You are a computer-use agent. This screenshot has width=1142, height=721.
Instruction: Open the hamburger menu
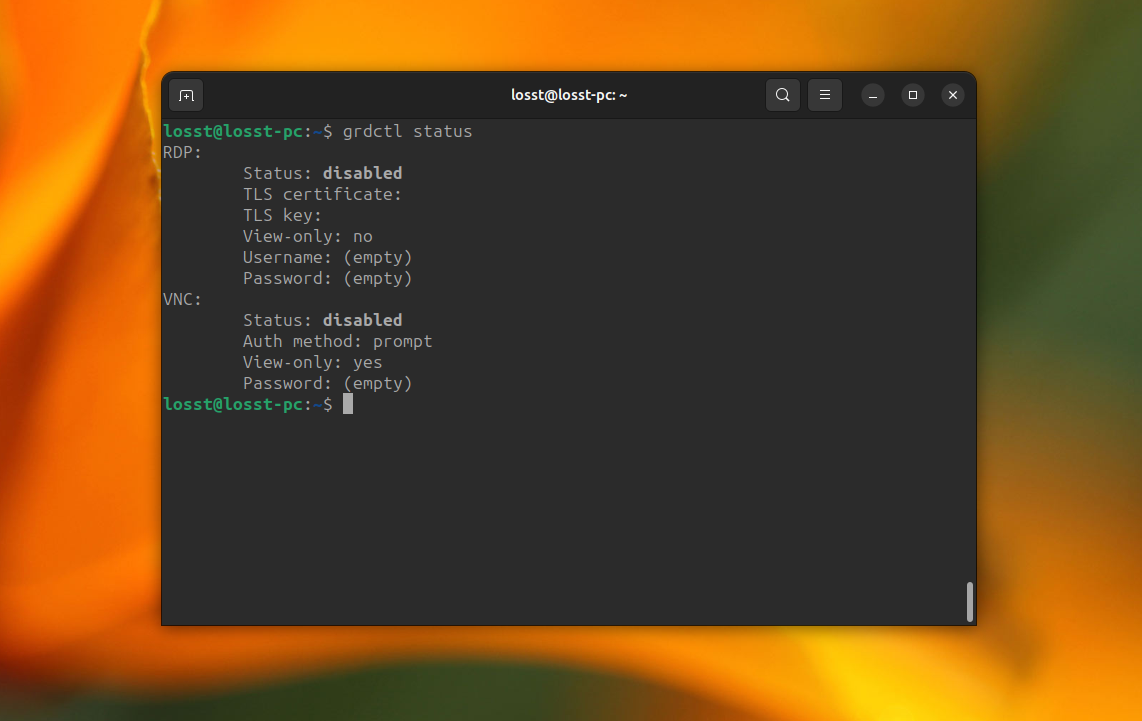(825, 94)
